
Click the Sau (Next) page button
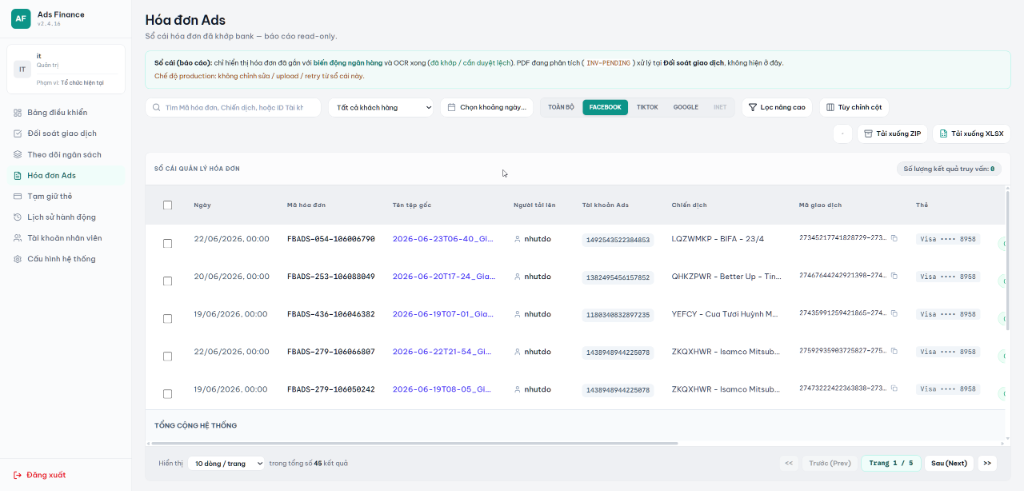[949, 463]
